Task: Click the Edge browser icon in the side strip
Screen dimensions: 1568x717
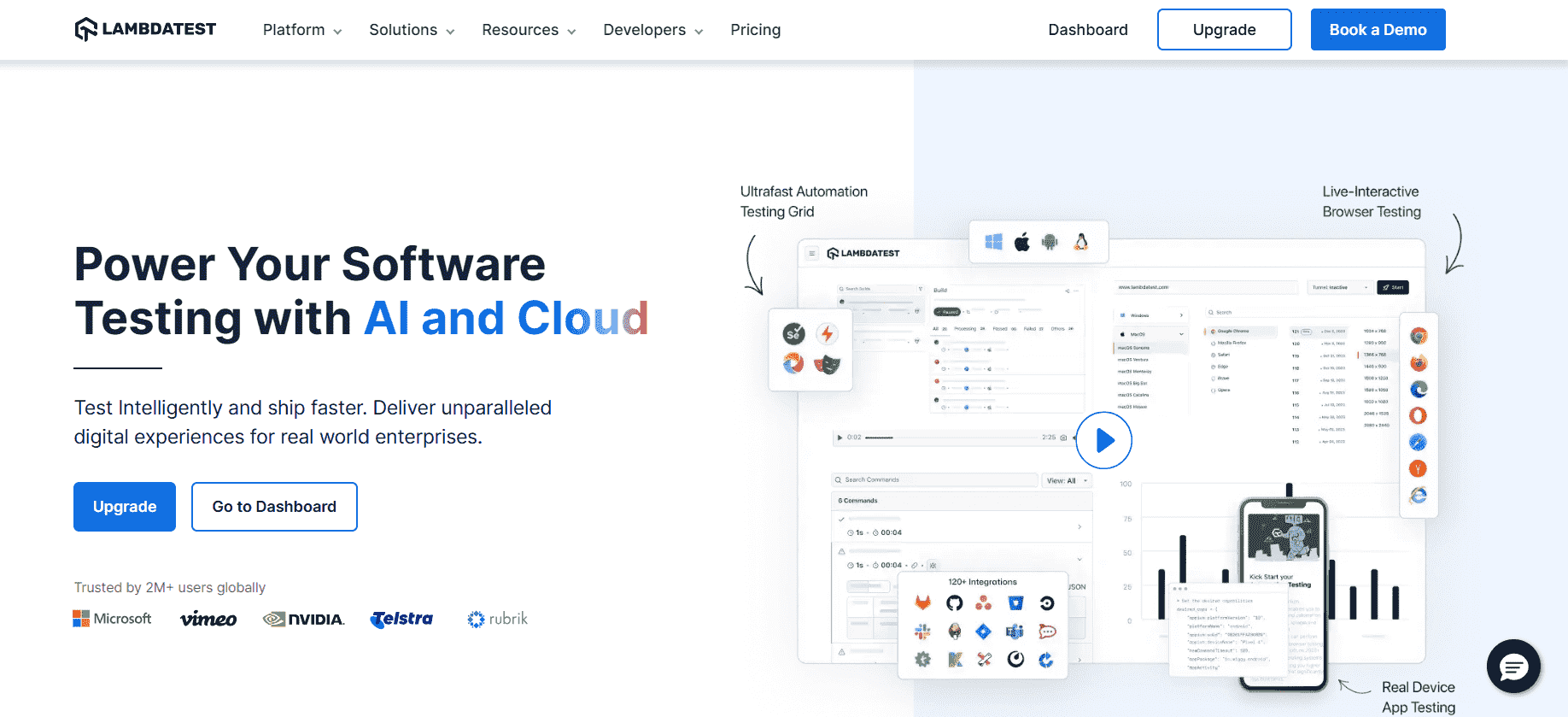Action: point(1419,389)
